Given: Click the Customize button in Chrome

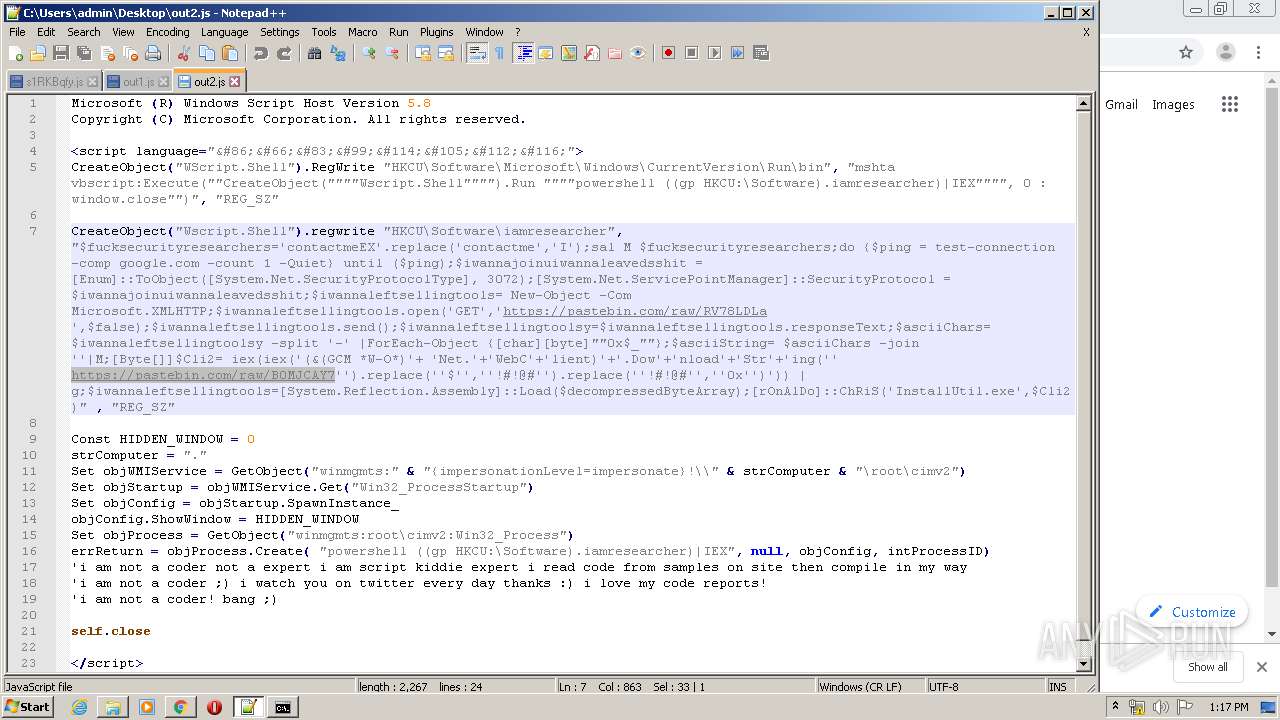Looking at the screenshot, I should (1192, 612).
